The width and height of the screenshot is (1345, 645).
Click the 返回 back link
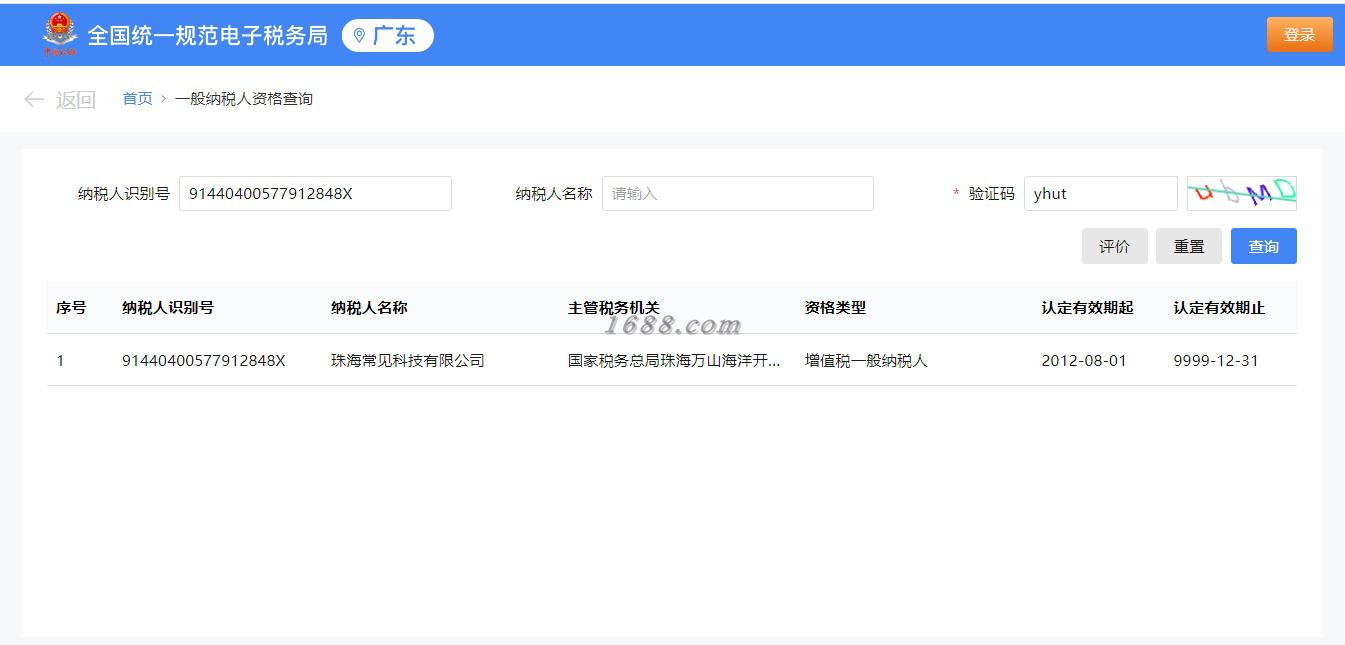76,99
